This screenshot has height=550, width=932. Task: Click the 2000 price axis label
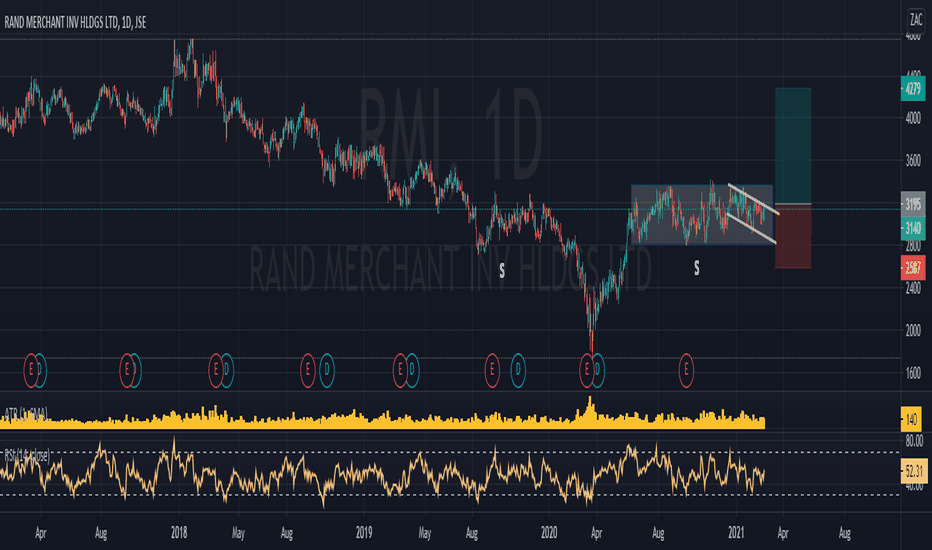[913, 331]
